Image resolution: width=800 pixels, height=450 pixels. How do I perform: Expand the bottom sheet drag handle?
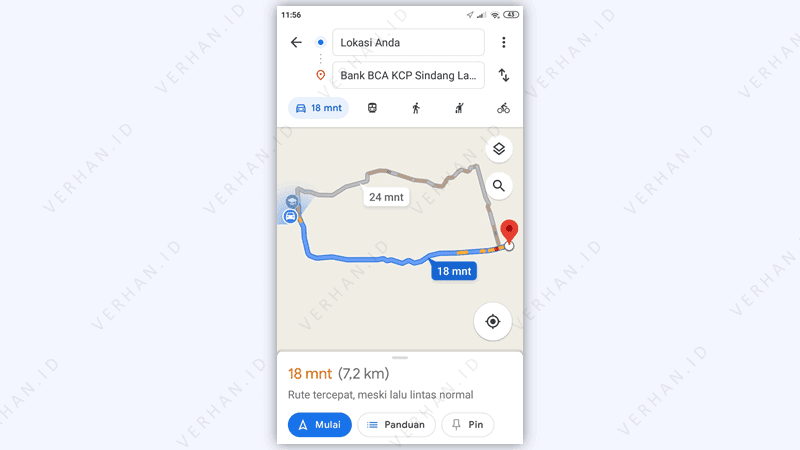(x=400, y=358)
